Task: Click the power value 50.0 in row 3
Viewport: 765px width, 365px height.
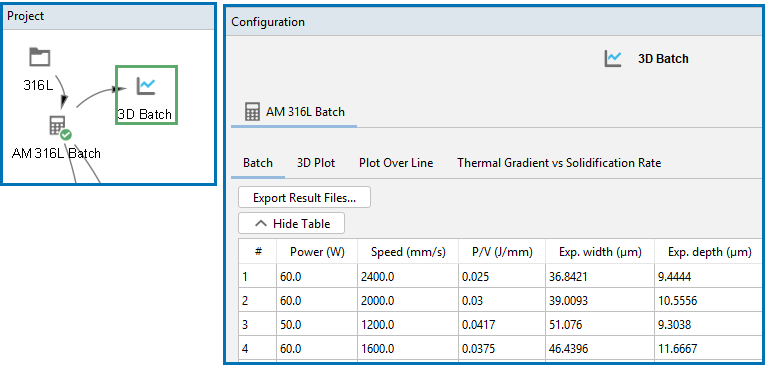Action: pyautogui.click(x=317, y=324)
